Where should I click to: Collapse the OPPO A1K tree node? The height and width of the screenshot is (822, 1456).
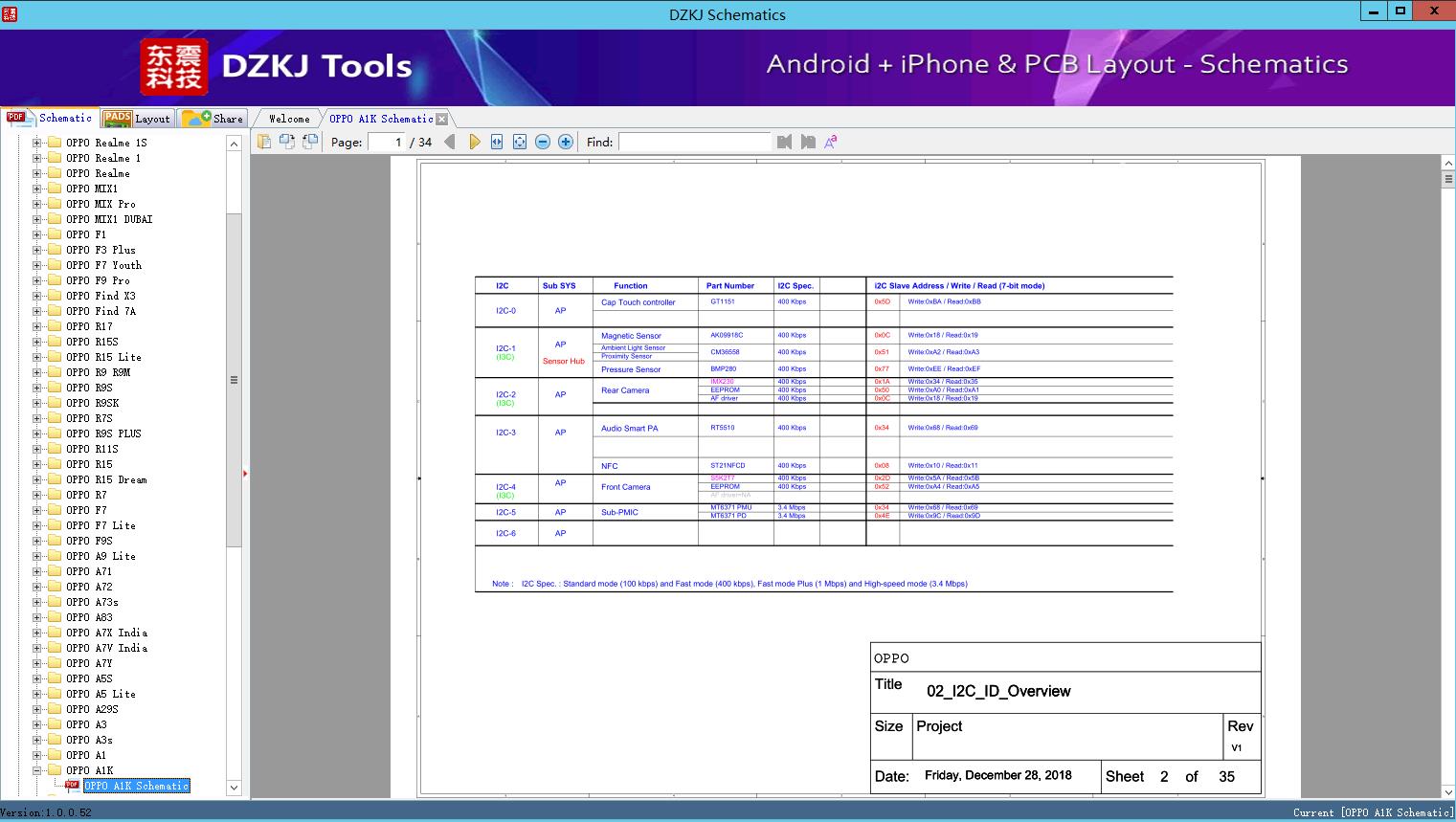click(36, 770)
